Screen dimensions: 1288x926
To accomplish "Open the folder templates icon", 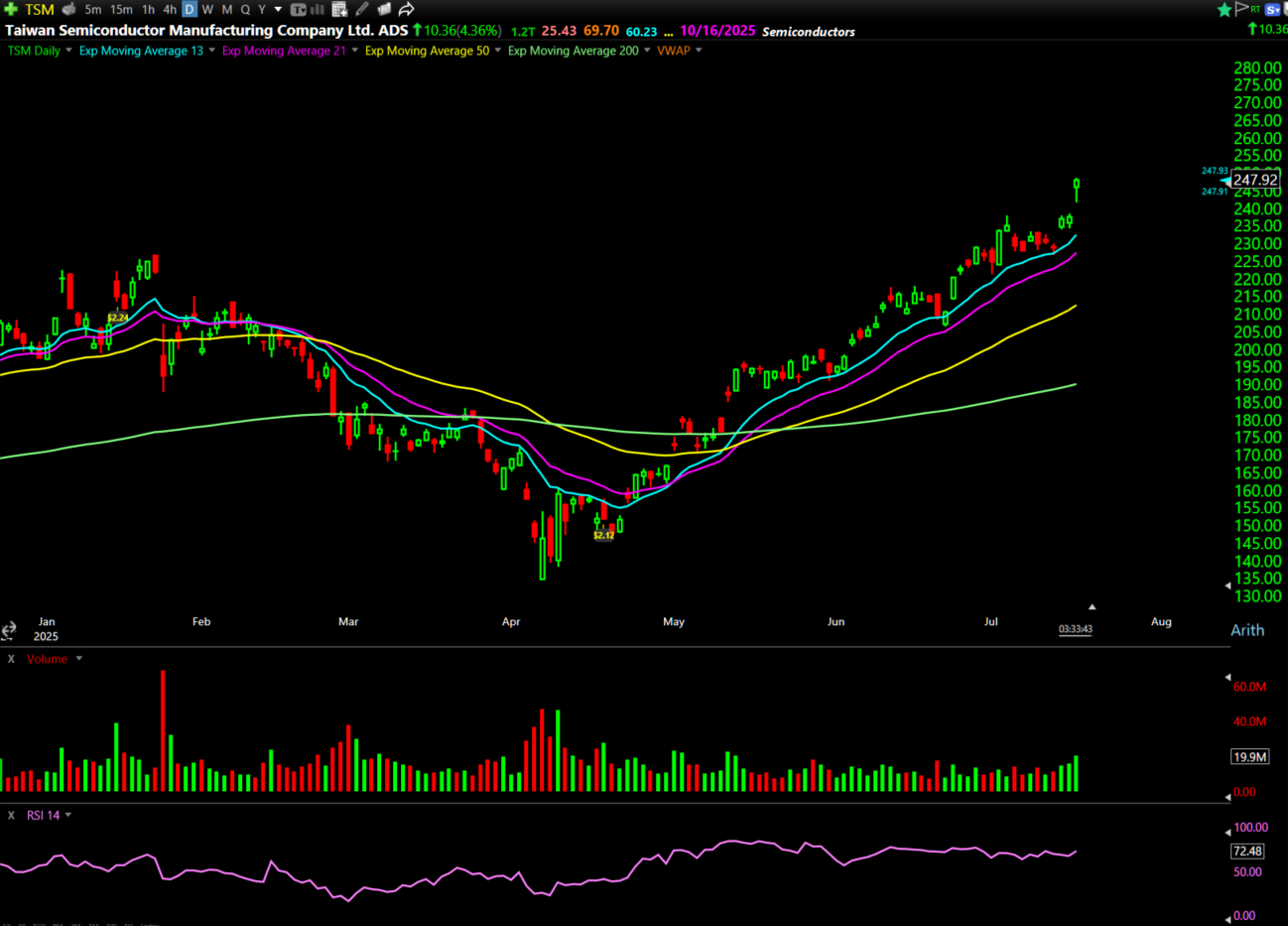I will point(384,9).
